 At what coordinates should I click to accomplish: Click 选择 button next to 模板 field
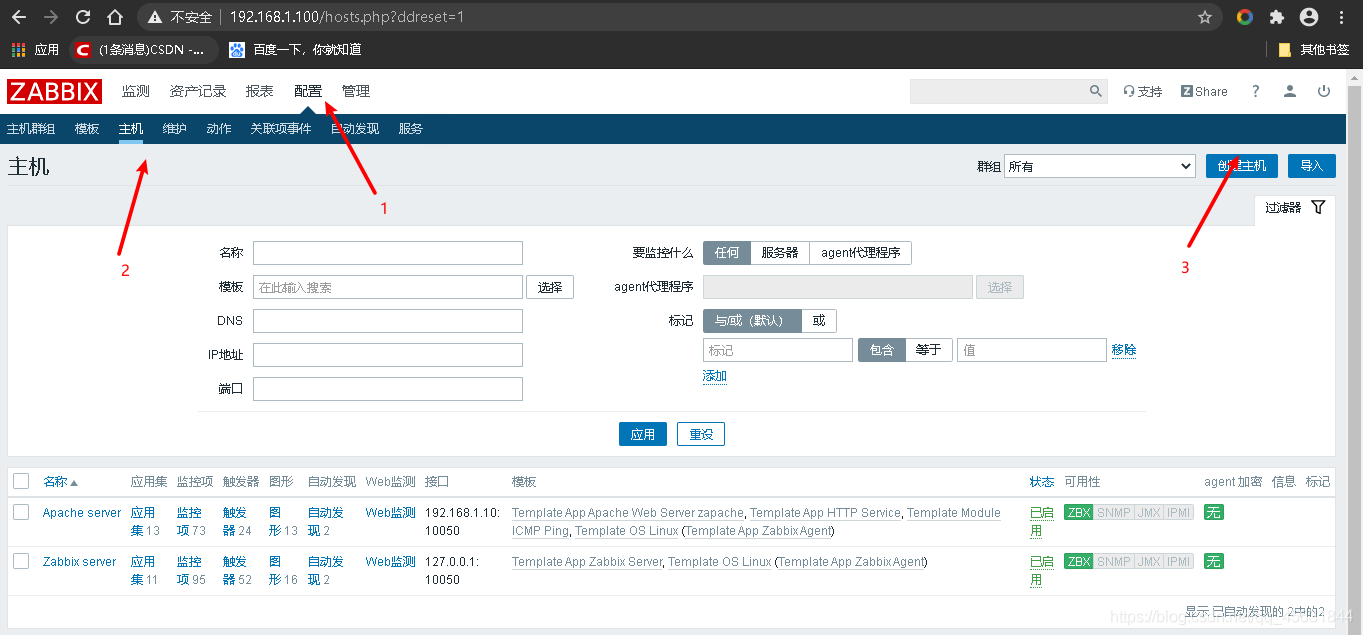[550, 287]
